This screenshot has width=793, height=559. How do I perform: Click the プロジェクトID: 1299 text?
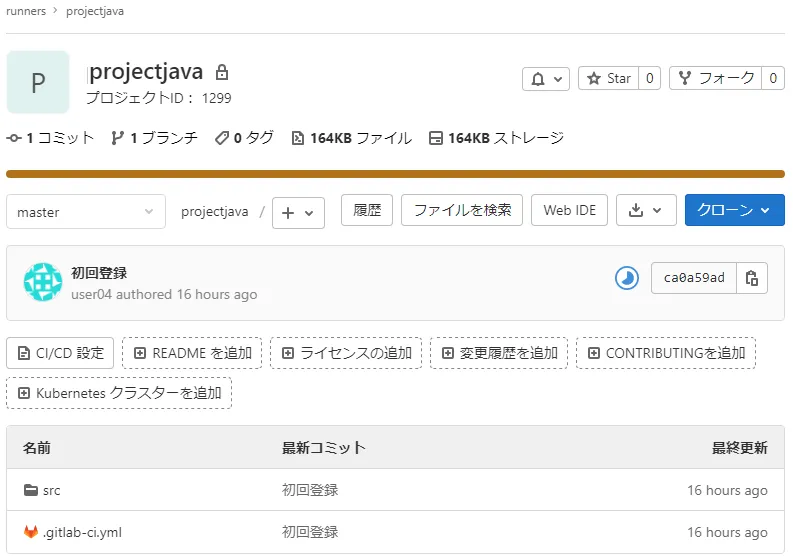point(158,98)
